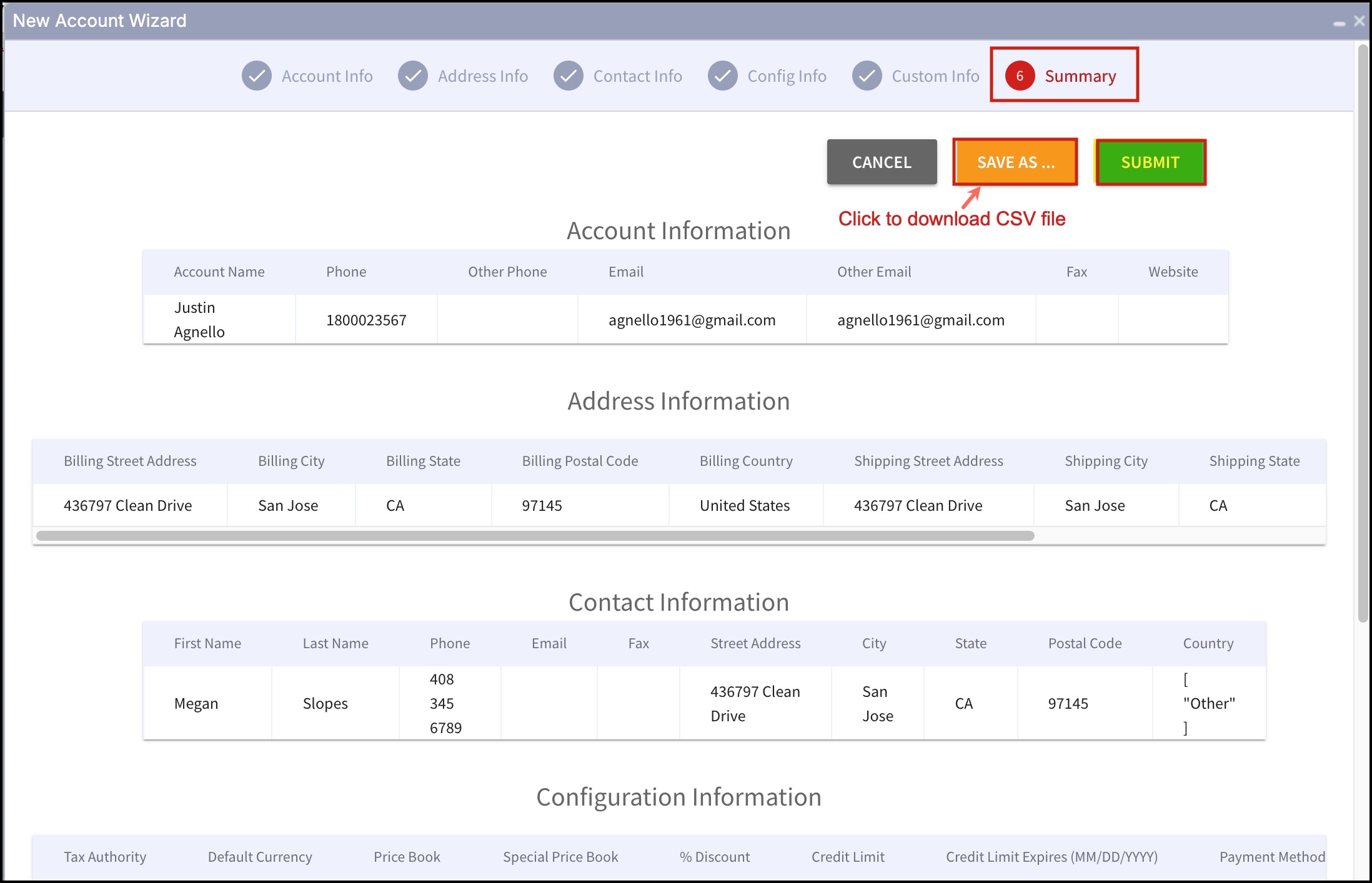Click the Billing Country column header

pos(746,461)
